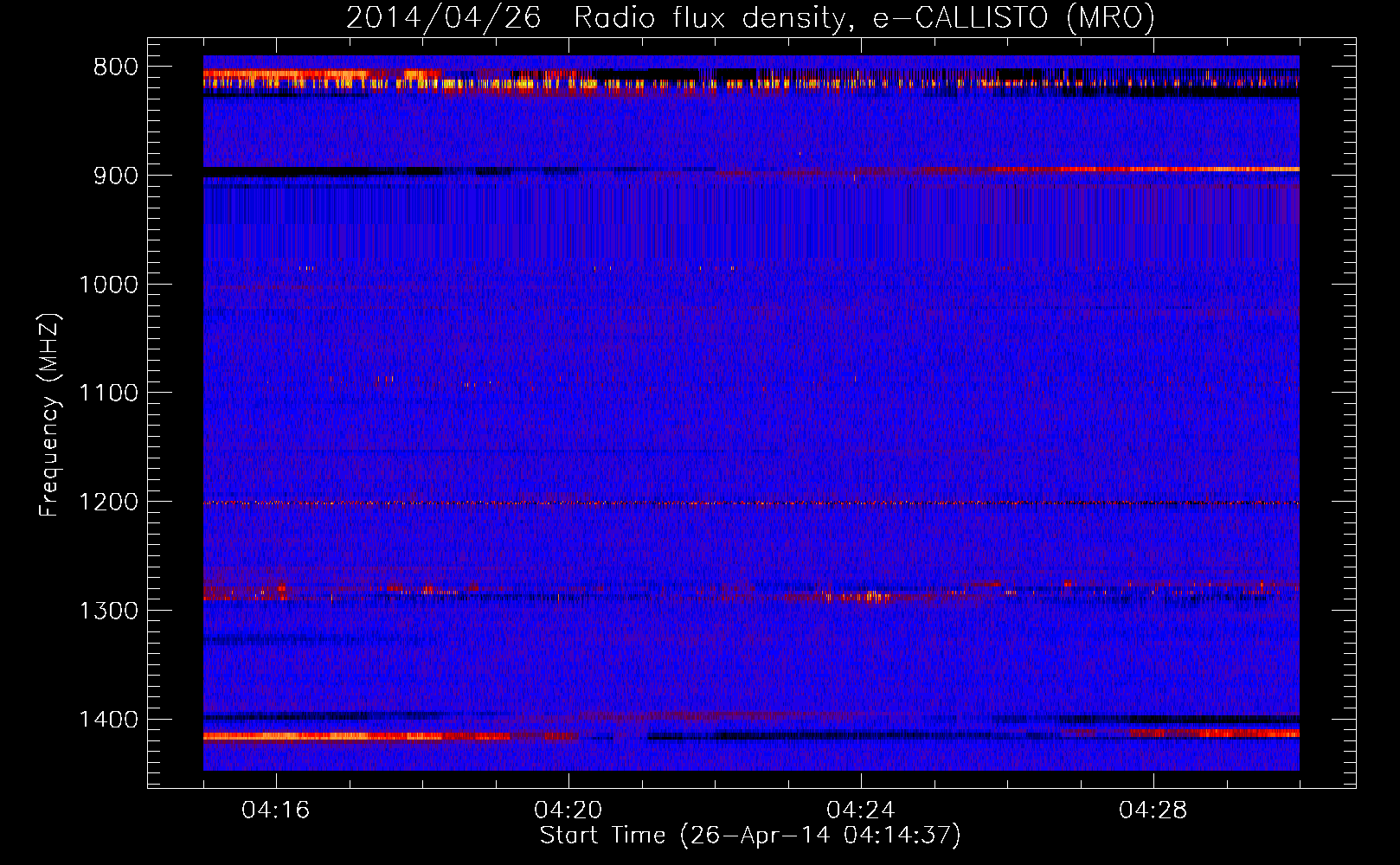The width and height of the screenshot is (1400, 865).
Task: Click the 'Frequency (MHZ)' axis label
Action: (49, 415)
